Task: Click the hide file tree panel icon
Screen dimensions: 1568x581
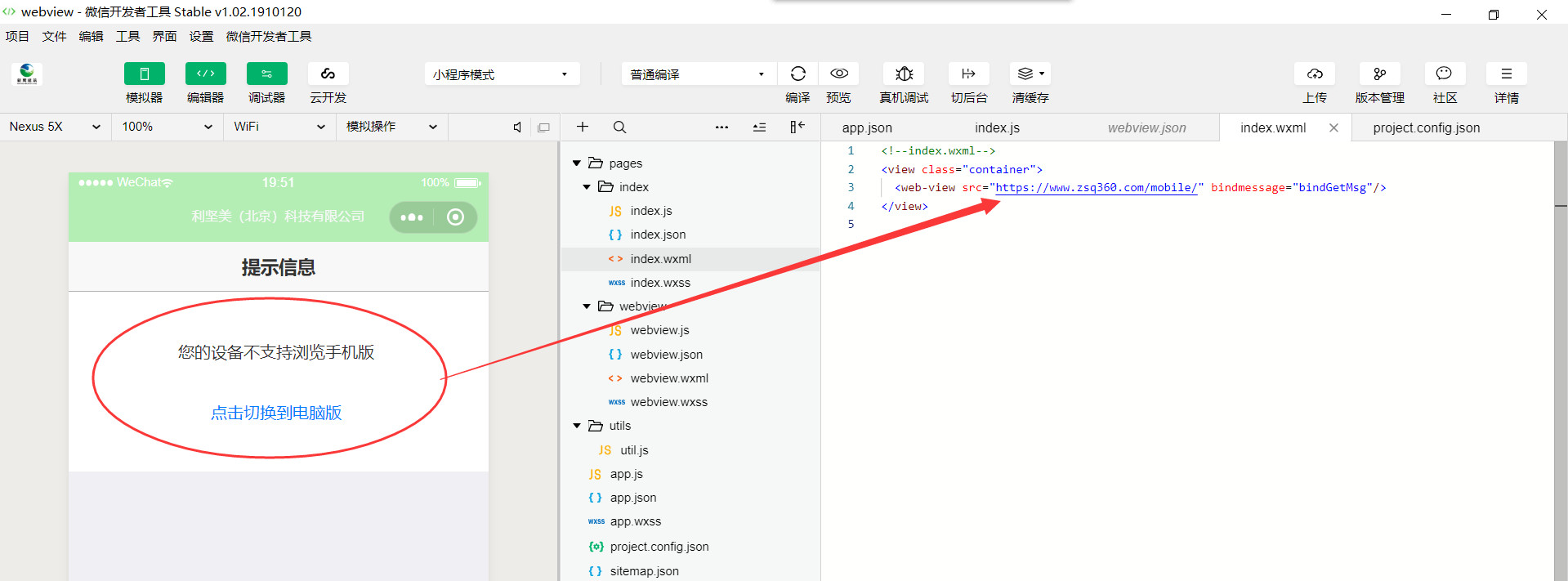Action: (x=797, y=127)
